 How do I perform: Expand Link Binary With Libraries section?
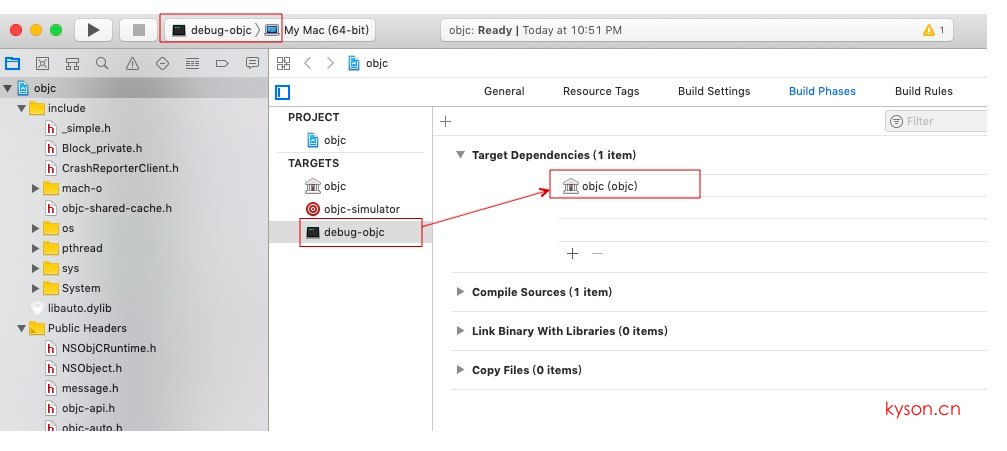[x=460, y=331]
